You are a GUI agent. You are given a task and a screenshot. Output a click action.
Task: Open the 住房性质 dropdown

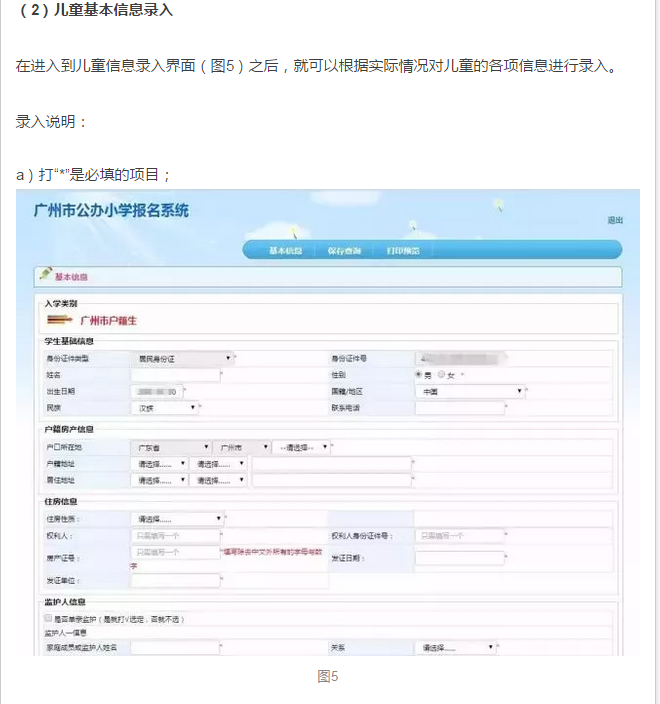[176, 519]
